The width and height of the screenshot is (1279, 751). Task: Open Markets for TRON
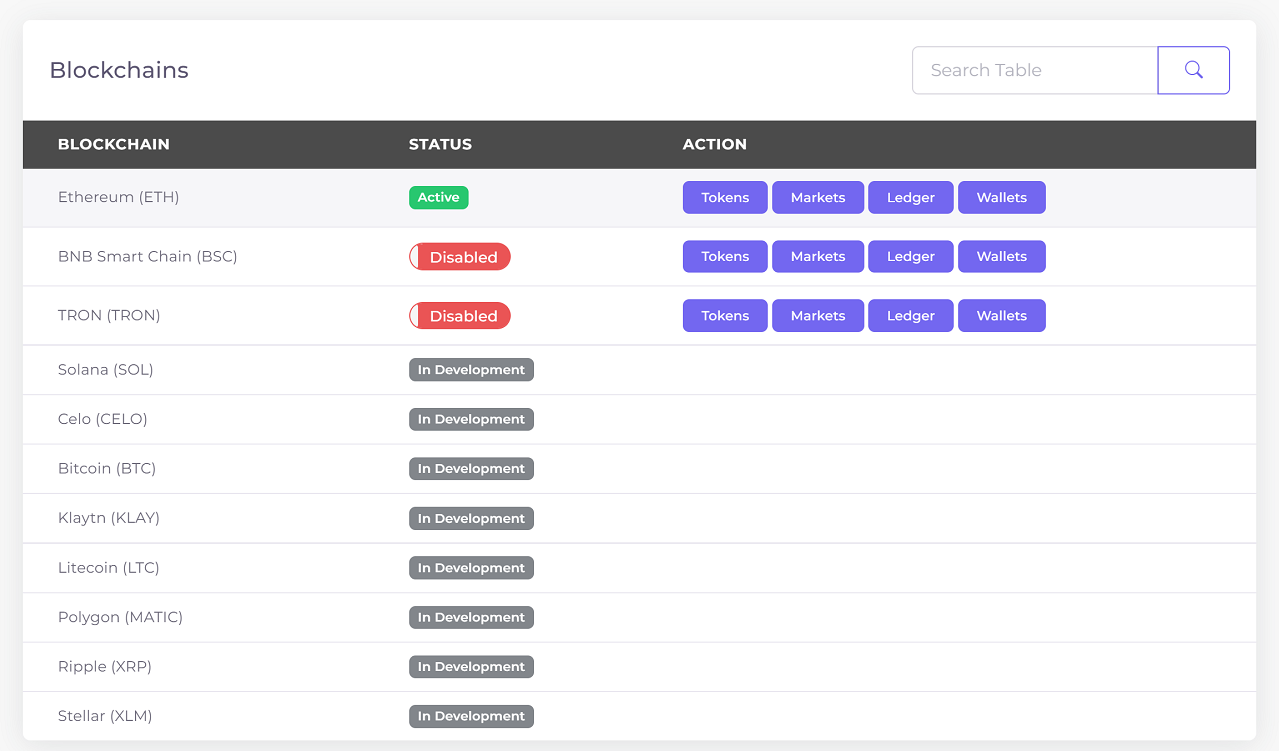click(818, 315)
